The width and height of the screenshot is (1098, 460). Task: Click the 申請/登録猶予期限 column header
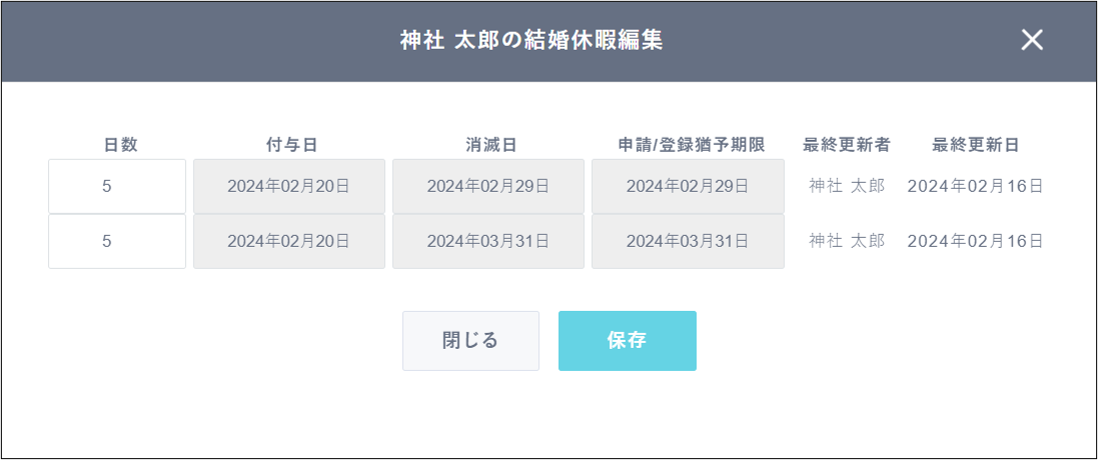tap(691, 145)
